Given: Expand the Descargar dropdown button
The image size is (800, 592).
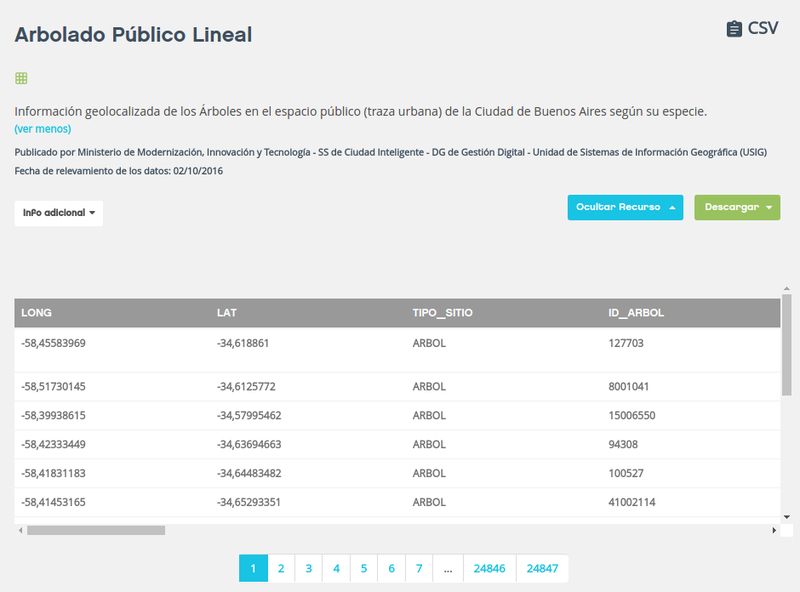Looking at the screenshot, I should pos(737,207).
